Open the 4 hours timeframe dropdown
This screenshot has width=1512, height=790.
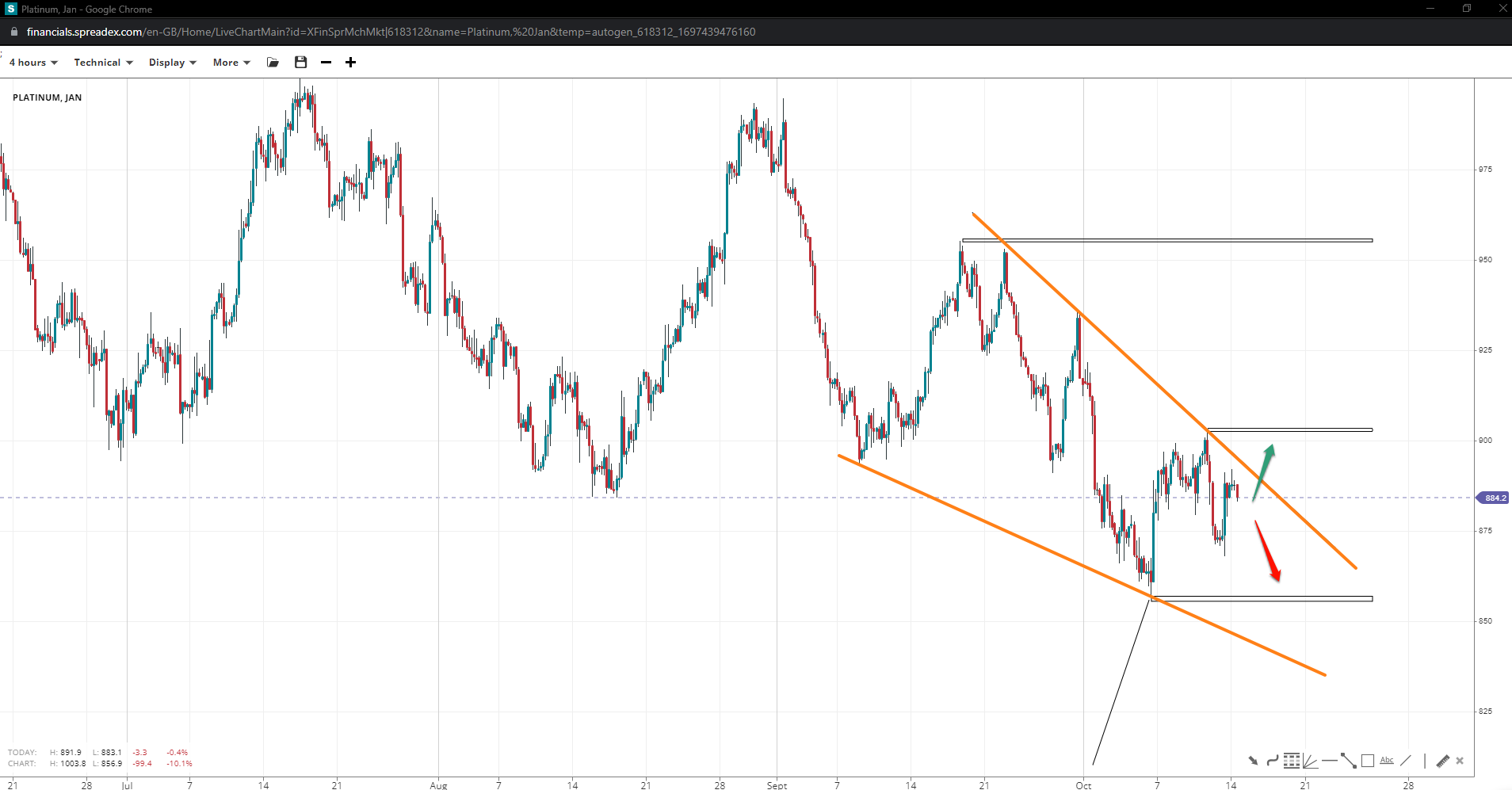point(32,63)
